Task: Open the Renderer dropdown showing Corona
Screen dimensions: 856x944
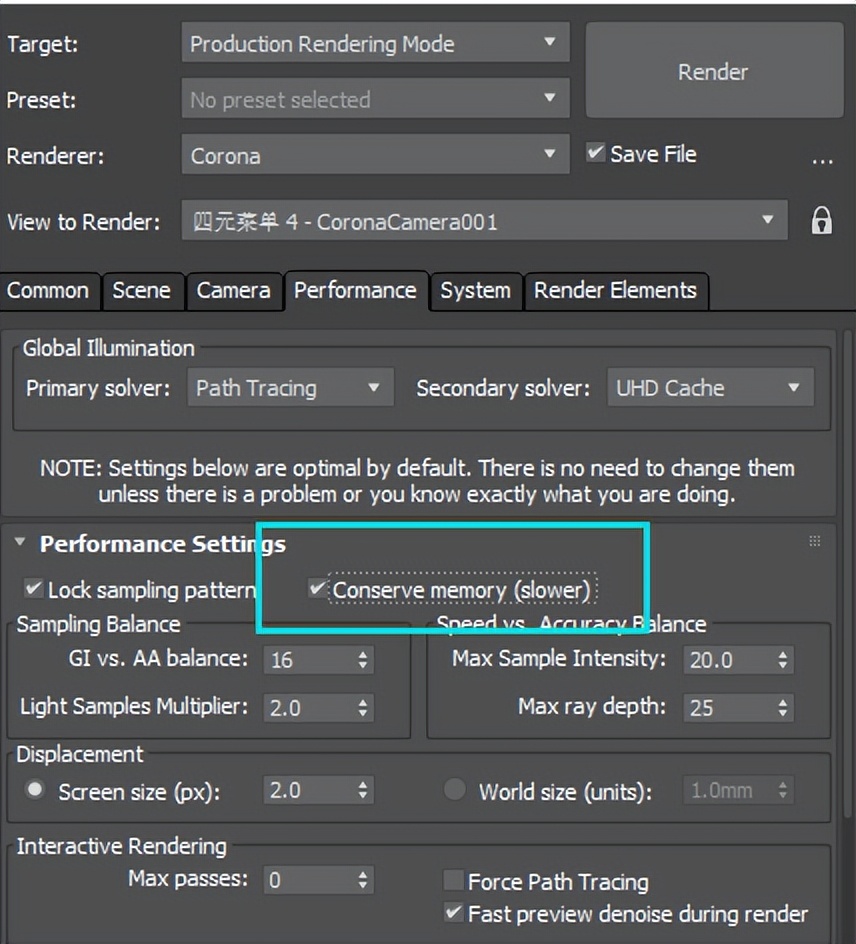Action: (x=376, y=154)
